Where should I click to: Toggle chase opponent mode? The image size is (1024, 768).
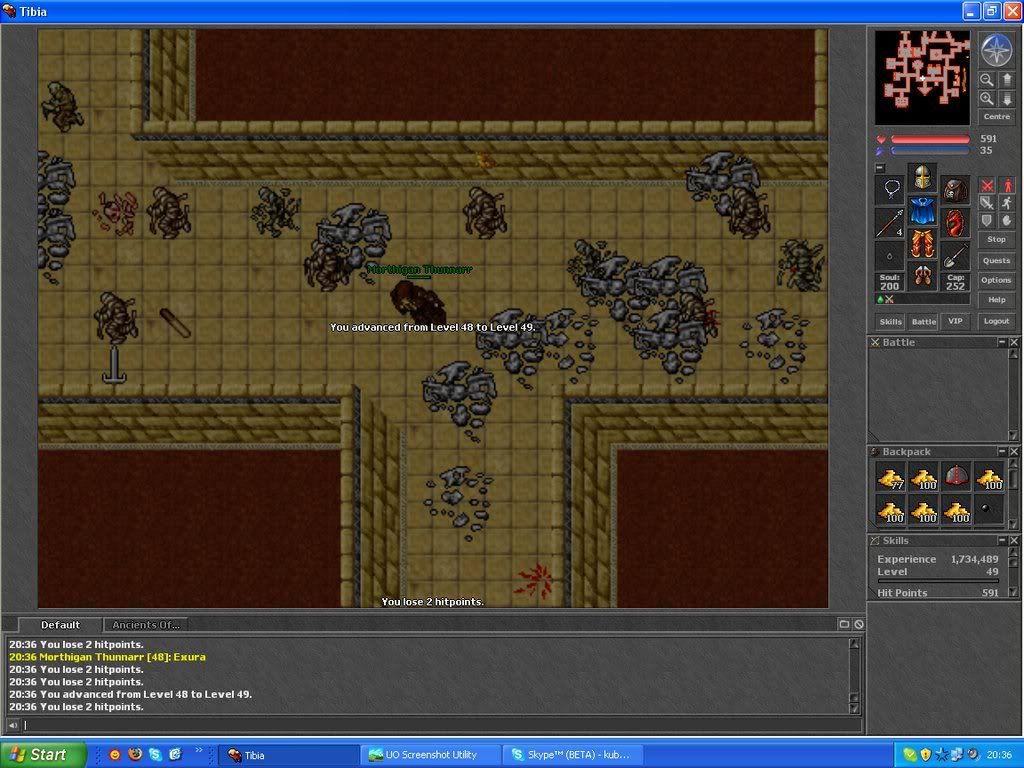1007,203
